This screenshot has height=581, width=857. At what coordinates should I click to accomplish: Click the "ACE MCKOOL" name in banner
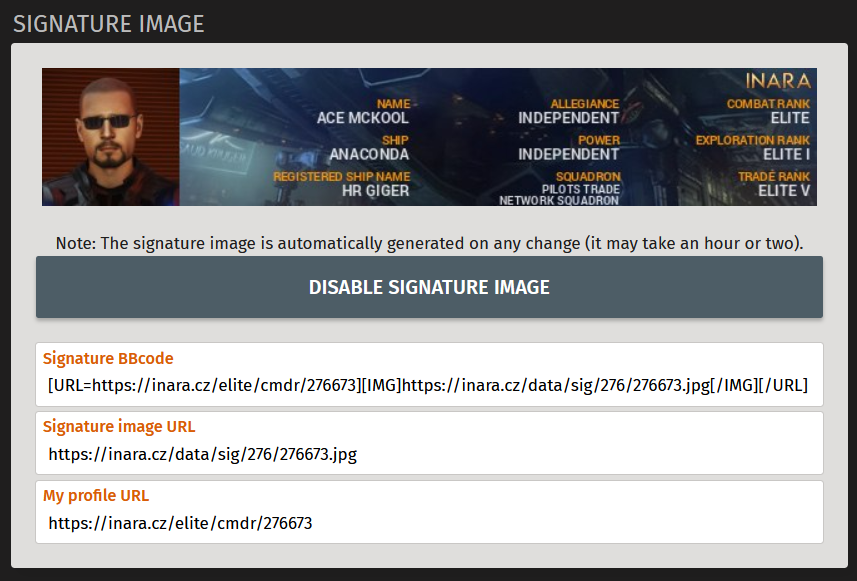362,118
